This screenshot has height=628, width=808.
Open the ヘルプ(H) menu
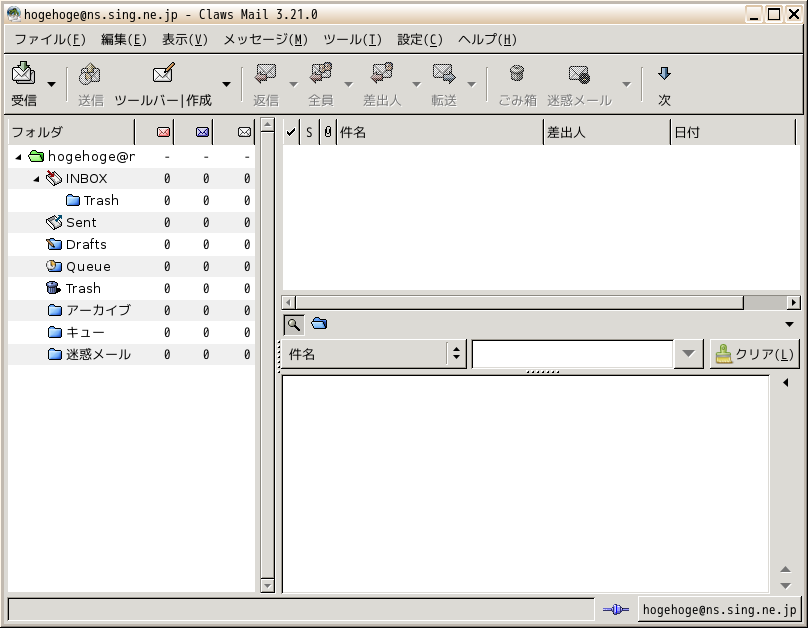coord(487,40)
